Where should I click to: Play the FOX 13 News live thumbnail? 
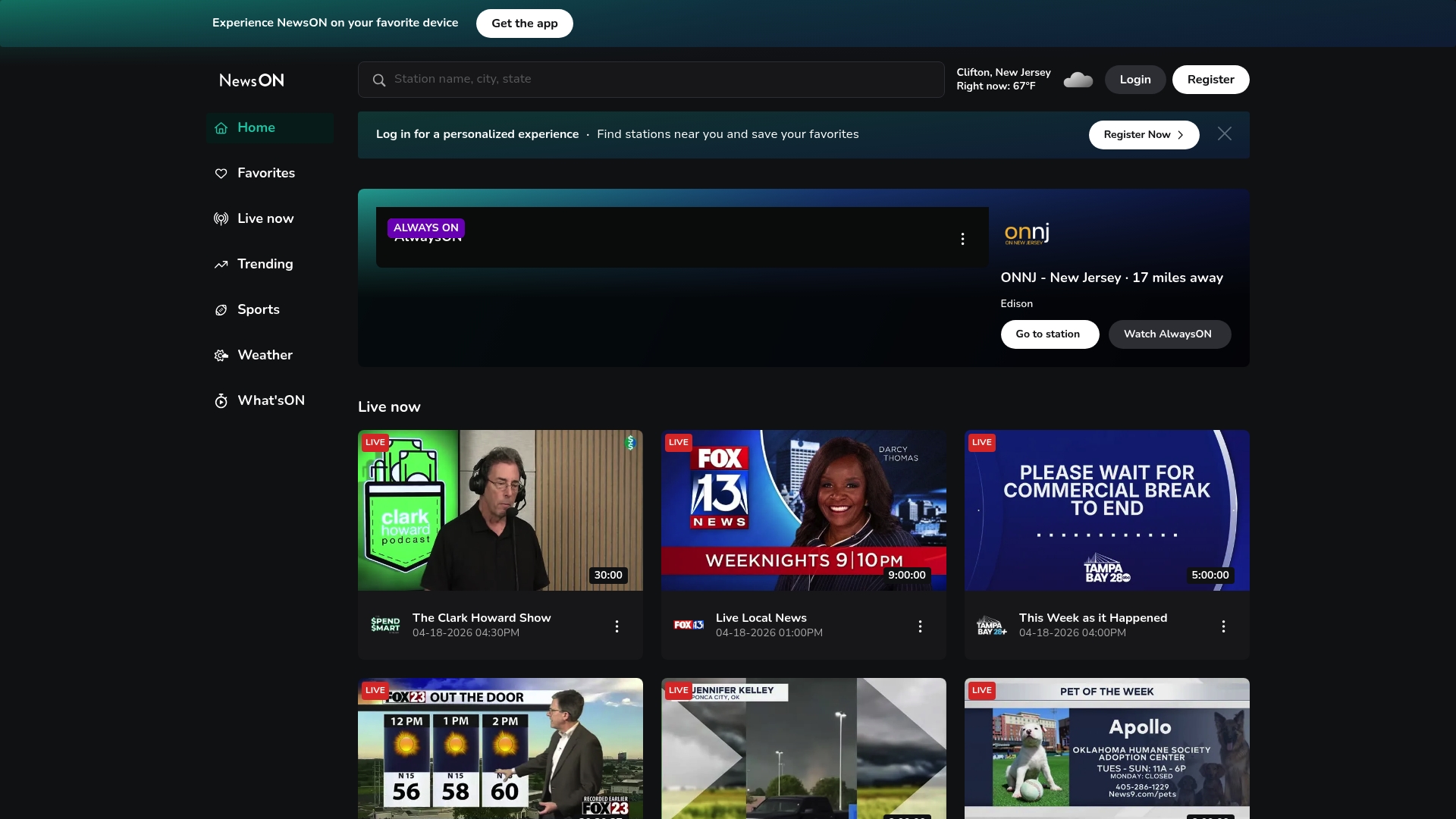click(804, 510)
